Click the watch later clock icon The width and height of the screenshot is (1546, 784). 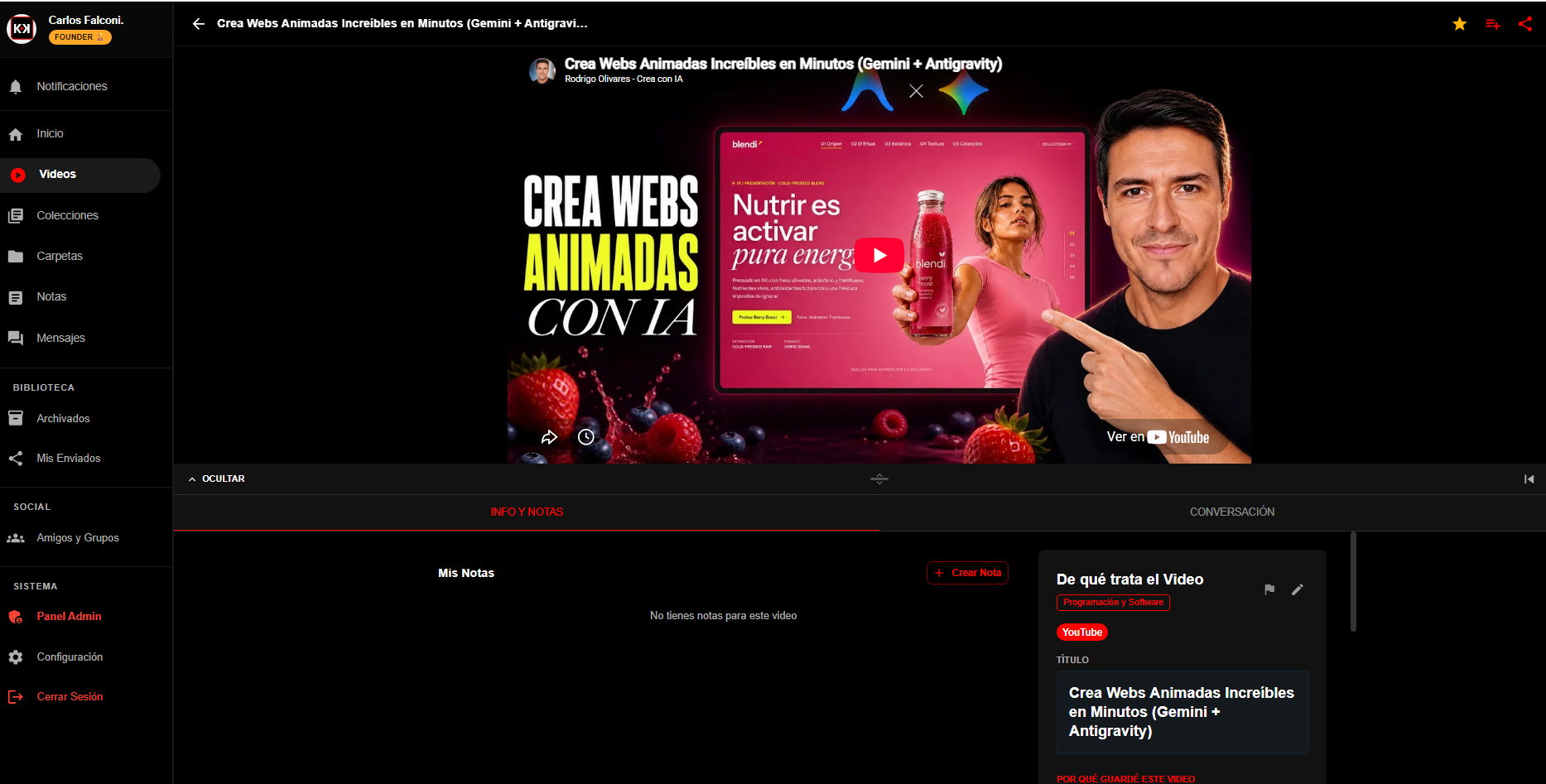(586, 437)
